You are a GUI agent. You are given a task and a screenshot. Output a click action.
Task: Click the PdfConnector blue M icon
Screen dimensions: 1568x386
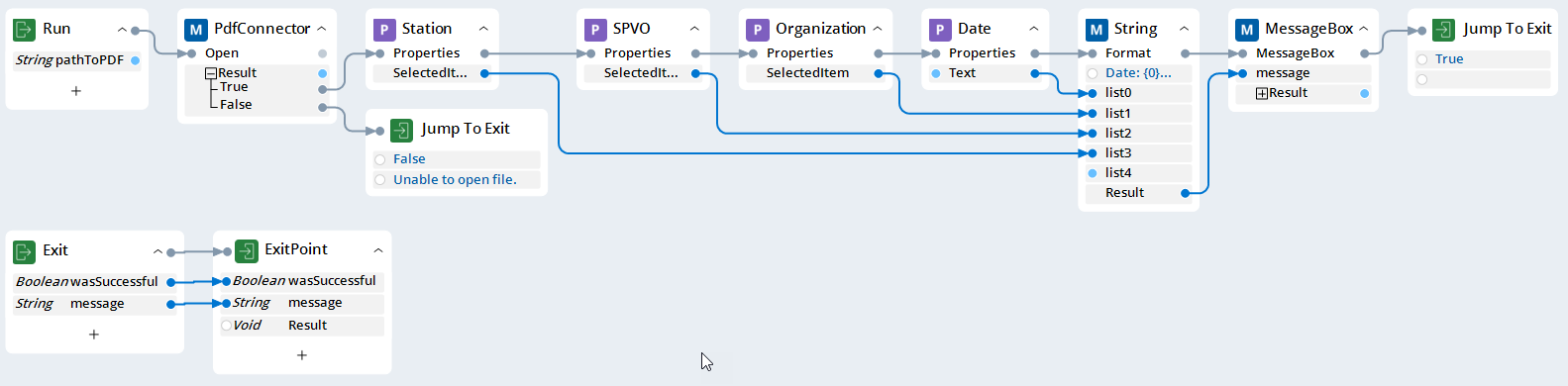click(196, 30)
